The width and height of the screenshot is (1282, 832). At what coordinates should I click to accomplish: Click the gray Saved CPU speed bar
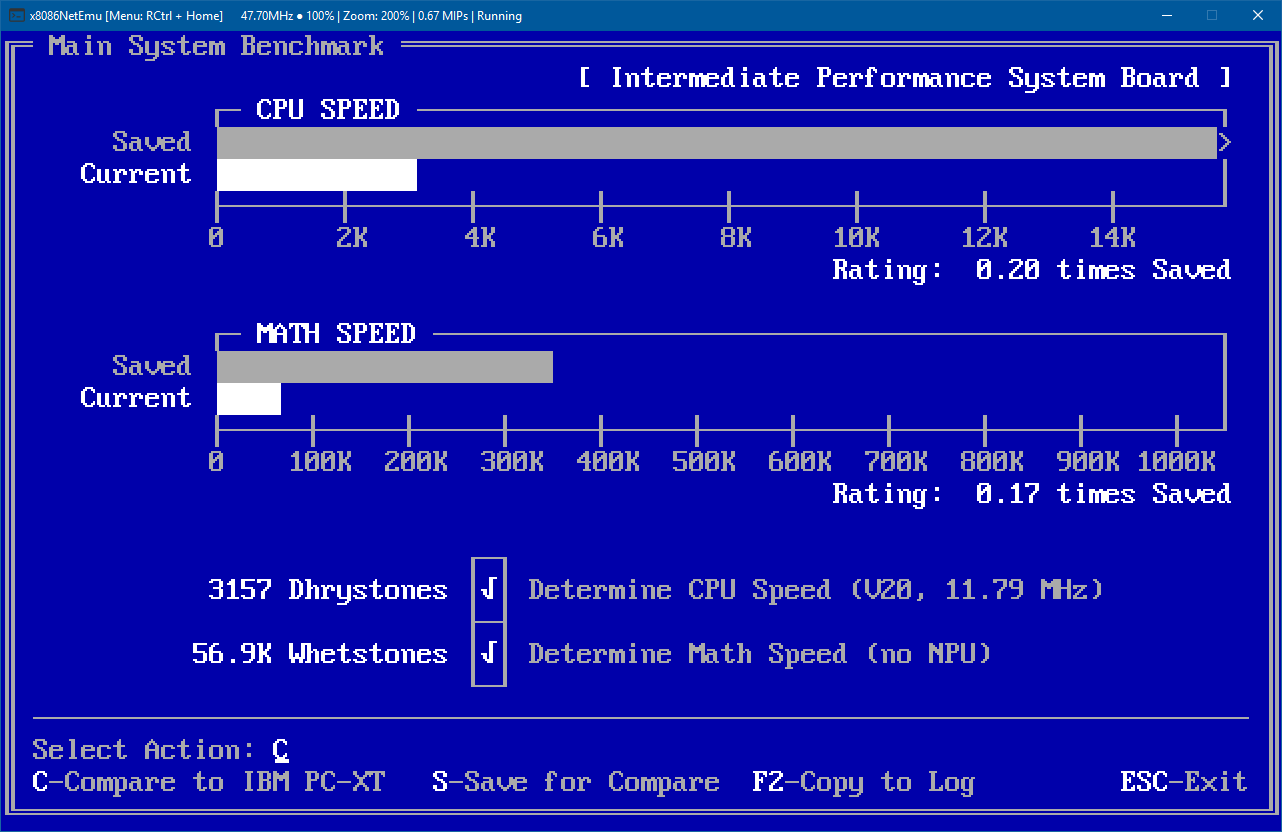(x=716, y=143)
